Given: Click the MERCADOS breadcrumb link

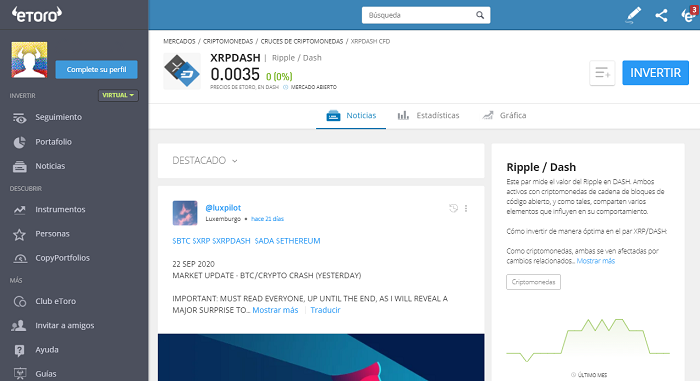Looking at the screenshot, I should click(179, 41).
